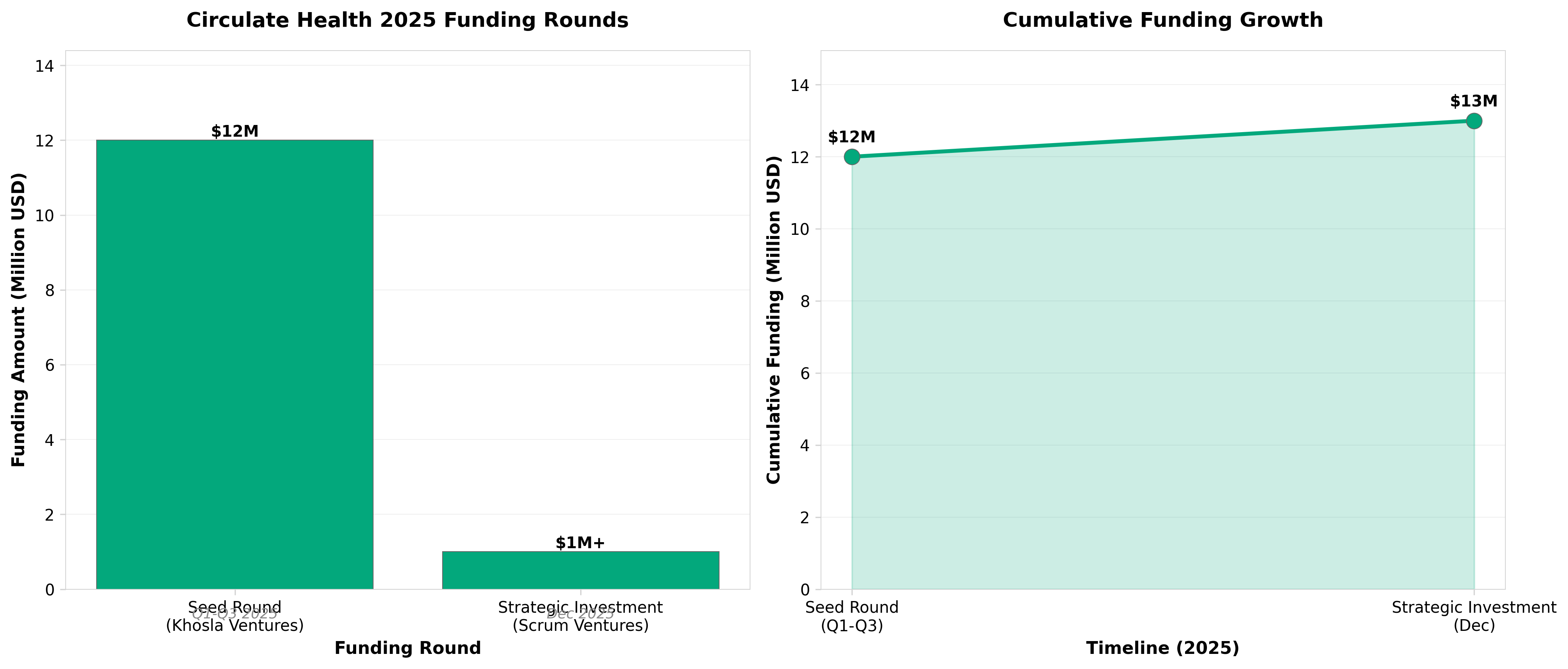Click the 'Seed Round (Q1-Q3)' timeline tick label
Screen dimensions: 1568x669
852,616
